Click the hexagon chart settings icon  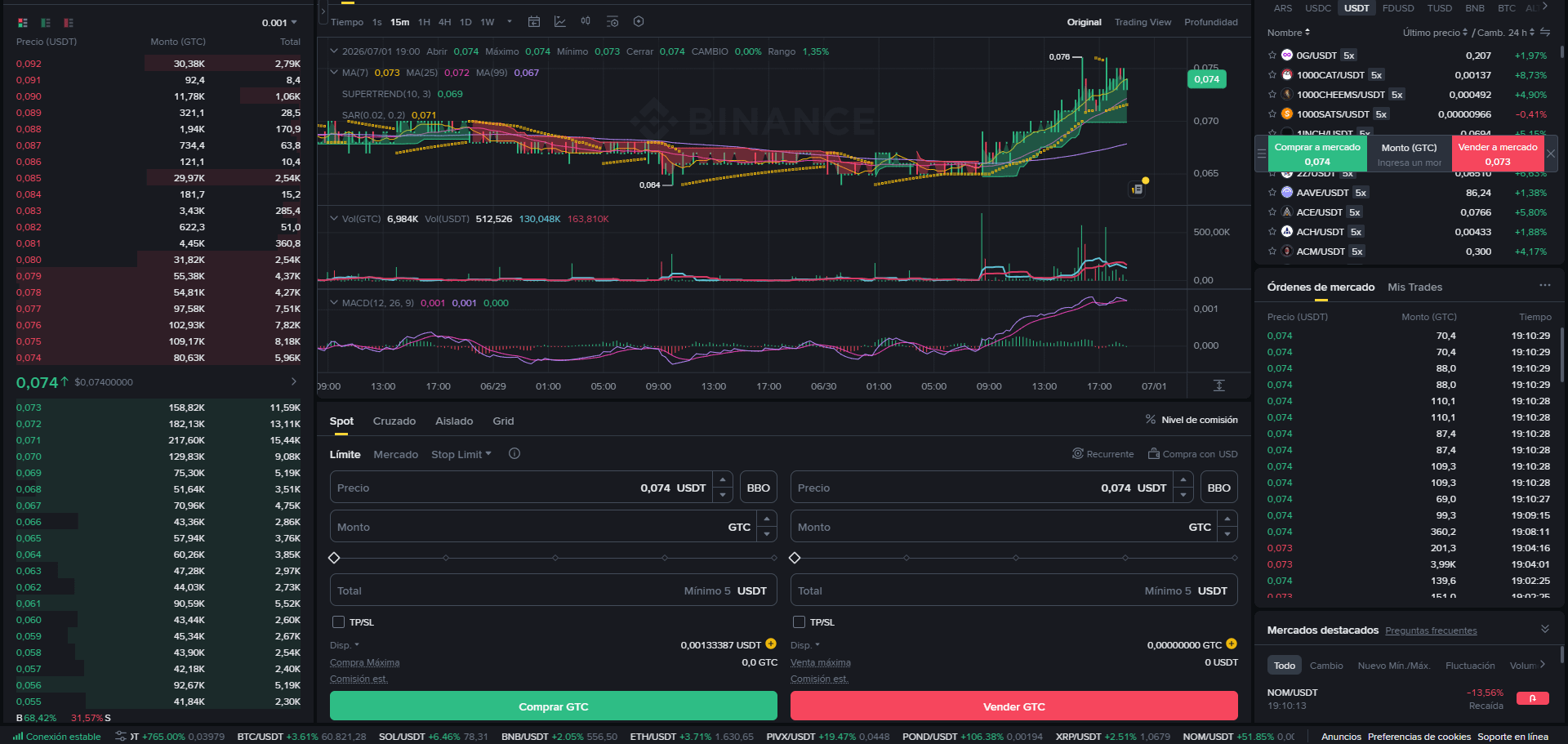[x=639, y=22]
